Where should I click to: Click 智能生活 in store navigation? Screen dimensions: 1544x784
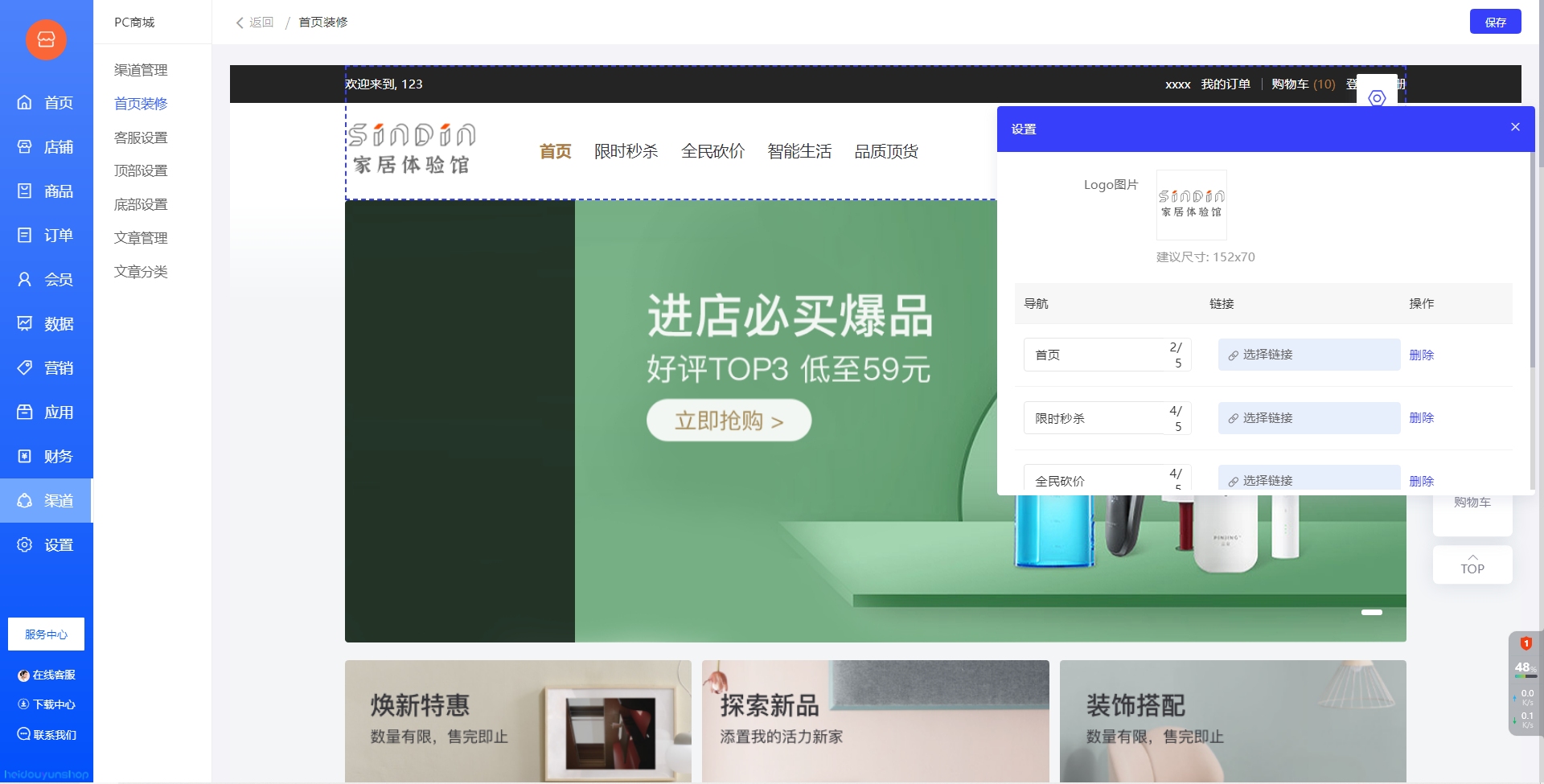pyautogui.click(x=799, y=151)
